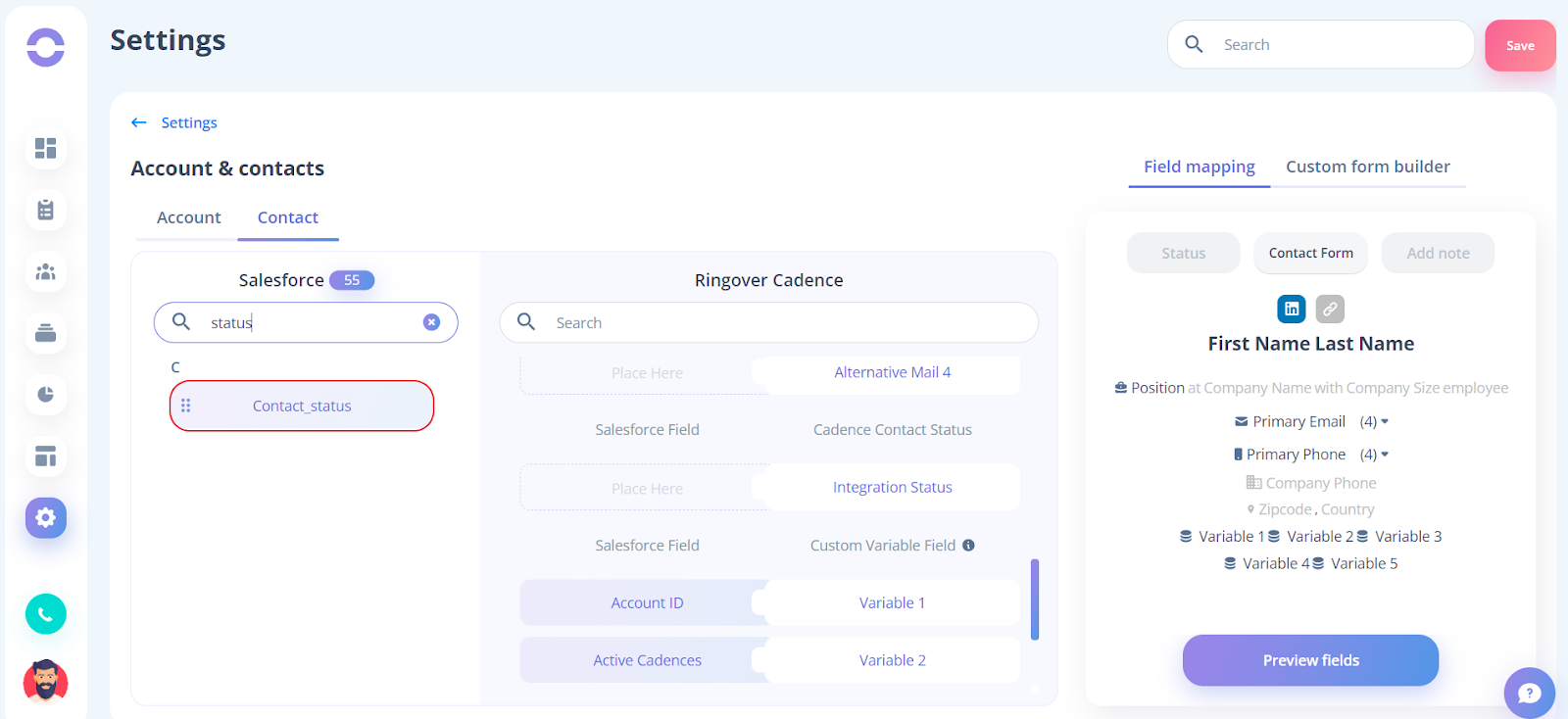Click the Ringover Cadence search field
This screenshot has width=1568, height=719.
click(769, 322)
